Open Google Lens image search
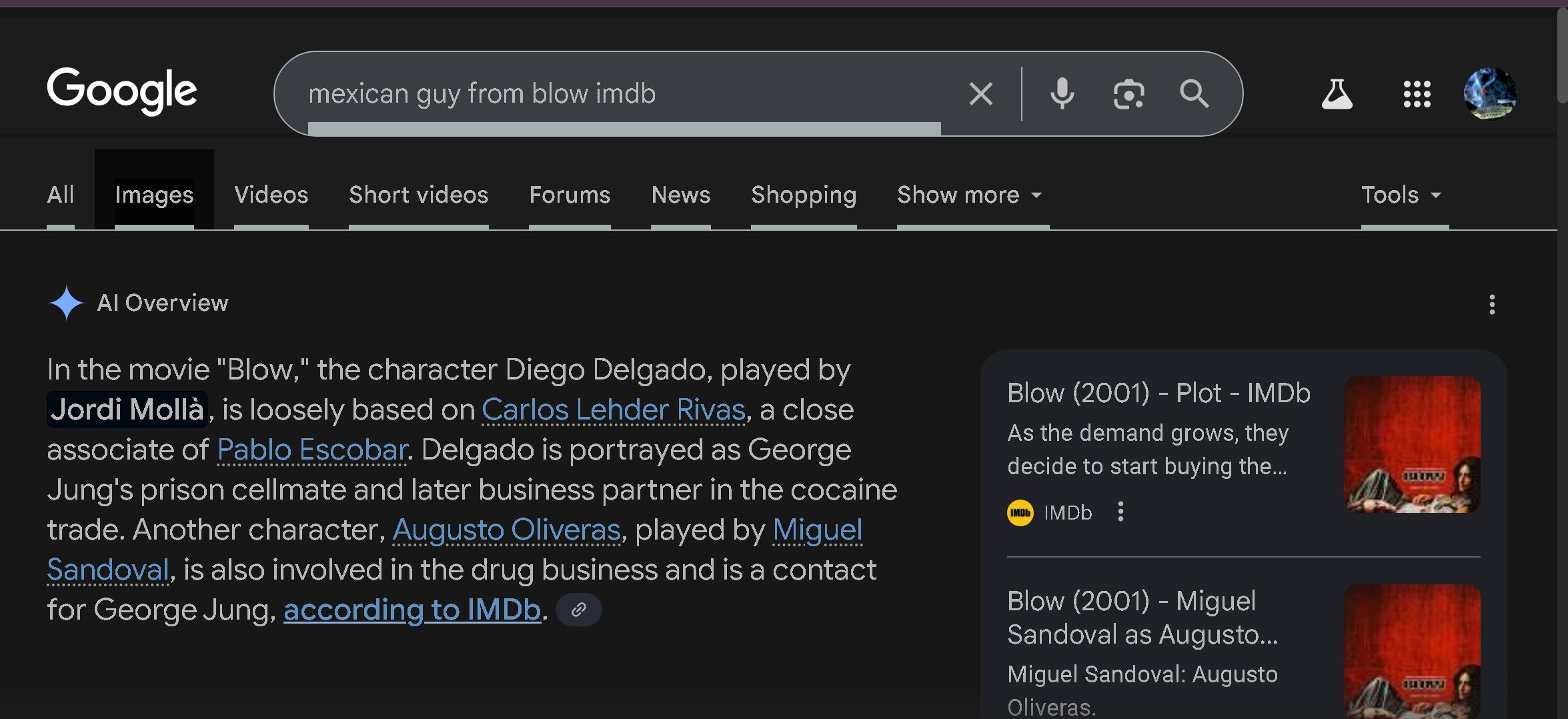This screenshot has width=1568, height=719. click(1128, 94)
